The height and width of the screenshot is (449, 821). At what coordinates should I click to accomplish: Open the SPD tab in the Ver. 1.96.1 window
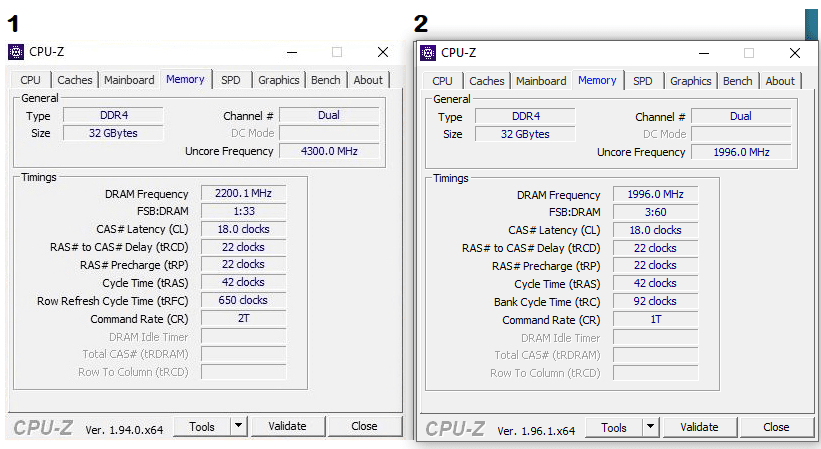point(642,81)
